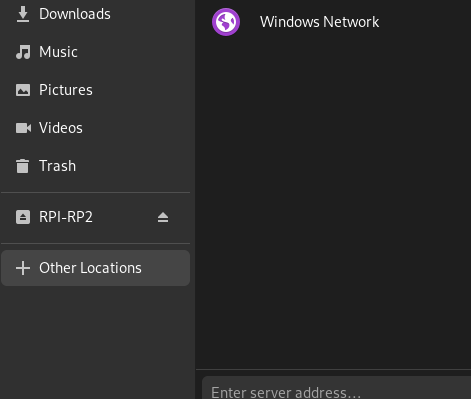Click the Pictures image icon
The height and width of the screenshot is (399, 471).
23,90
